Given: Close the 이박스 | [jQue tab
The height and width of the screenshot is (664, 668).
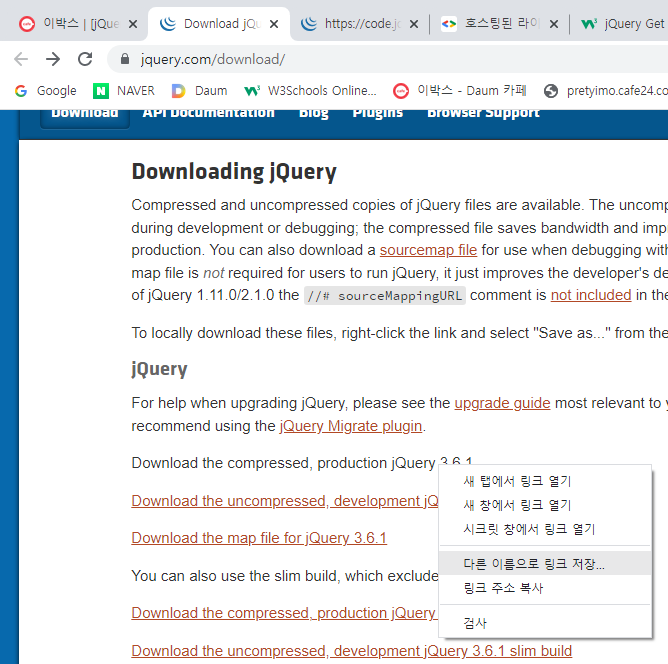Looking at the screenshot, I should click(133, 24).
